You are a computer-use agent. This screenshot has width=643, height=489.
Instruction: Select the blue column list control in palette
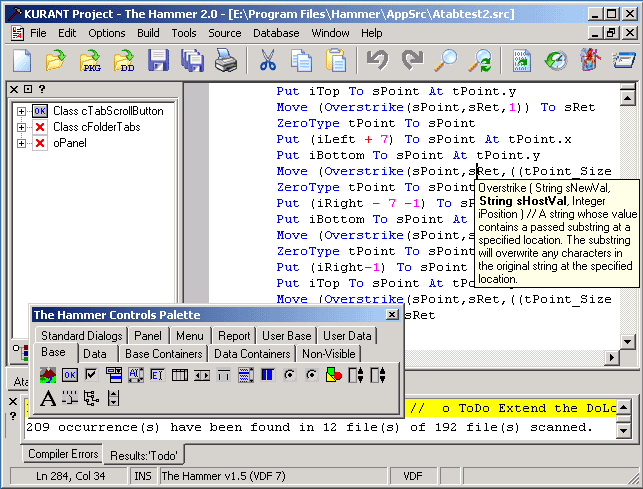[x=267, y=375]
